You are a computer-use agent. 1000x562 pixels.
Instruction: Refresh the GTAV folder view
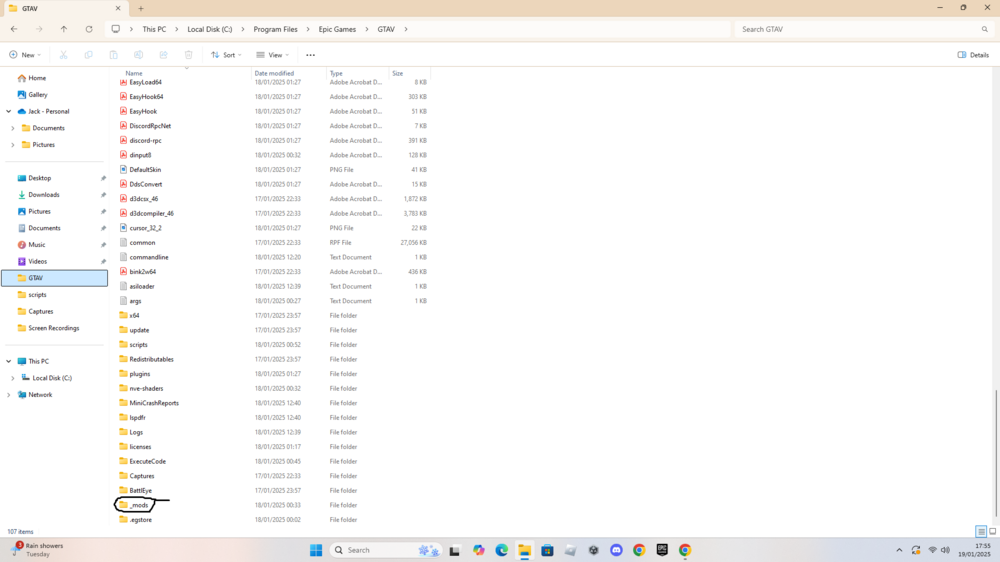[89, 29]
